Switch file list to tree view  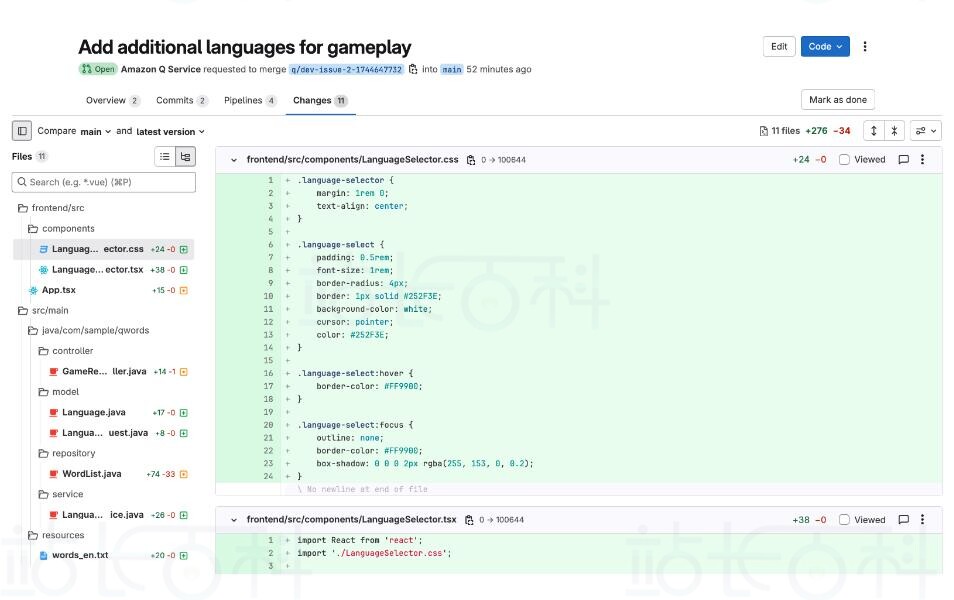185,156
